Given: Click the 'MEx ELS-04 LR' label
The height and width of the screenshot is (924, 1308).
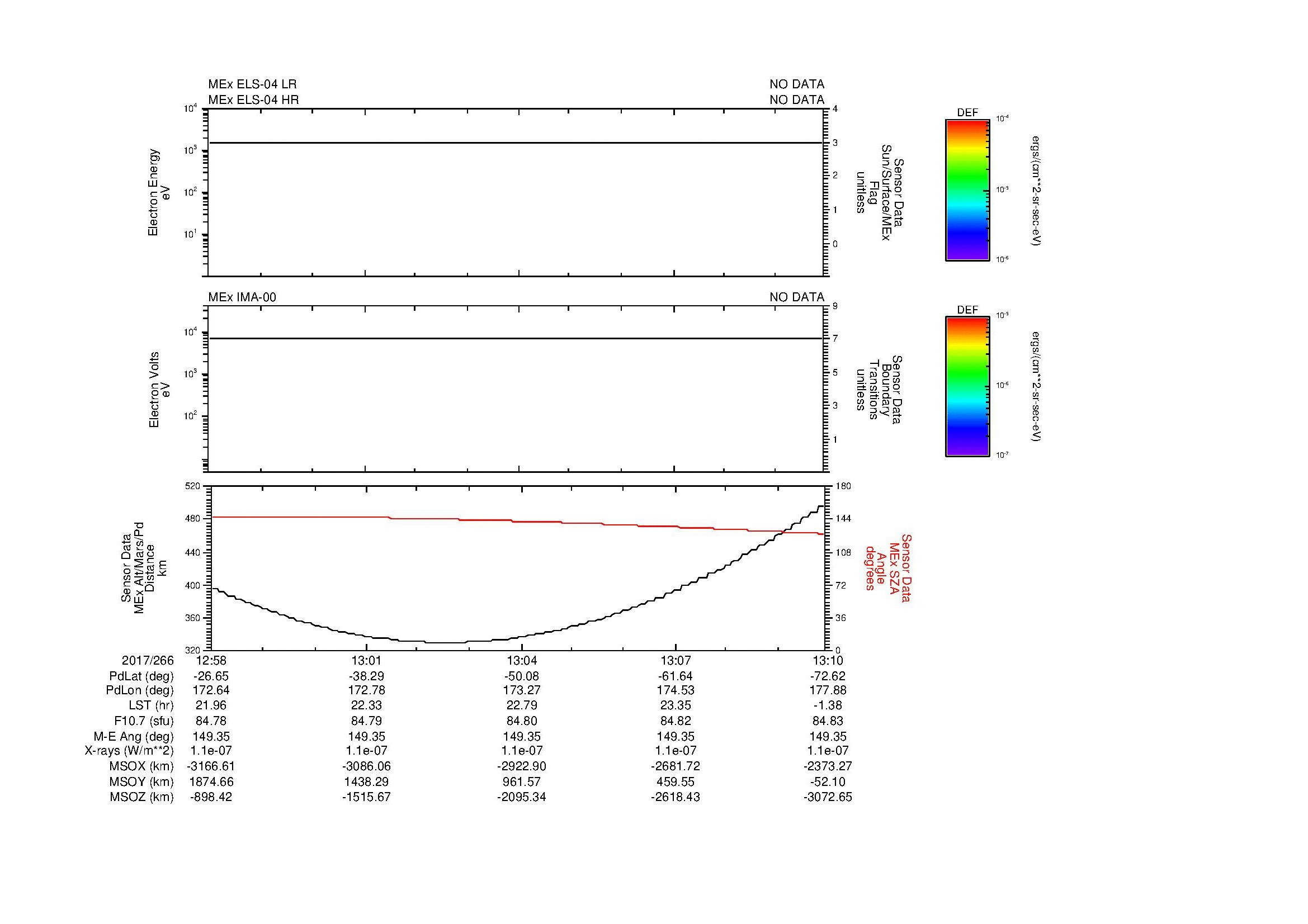Looking at the screenshot, I should [252, 84].
